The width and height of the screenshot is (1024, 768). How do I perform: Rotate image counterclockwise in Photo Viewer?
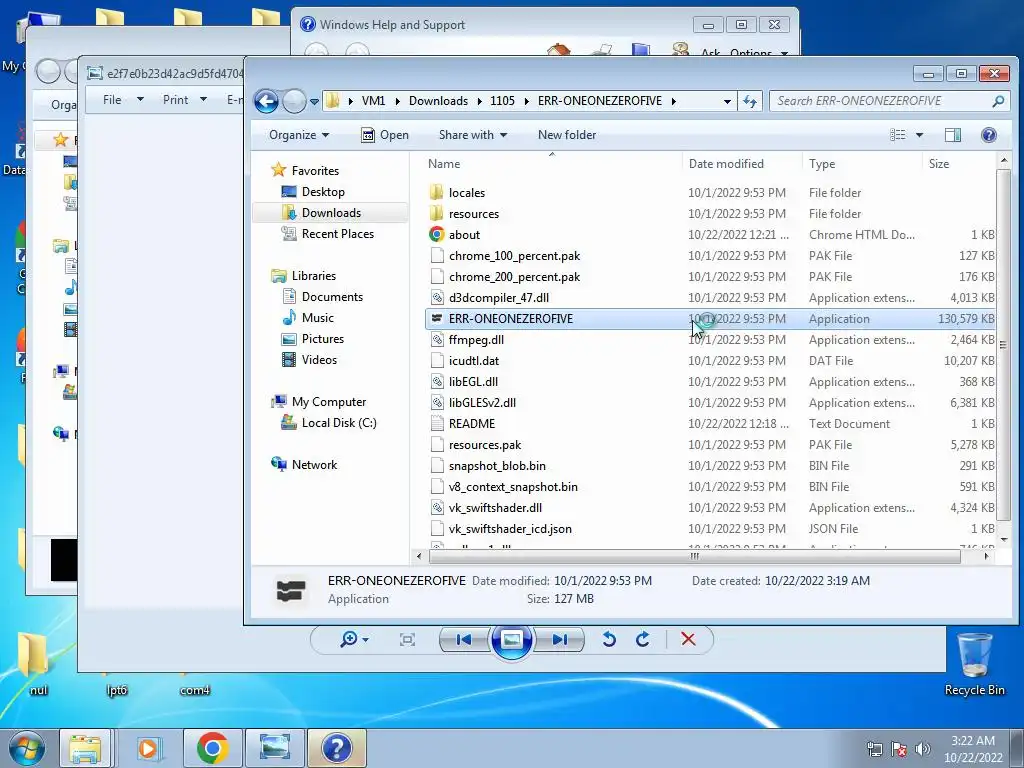pyautogui.click(x=609, y=639)
